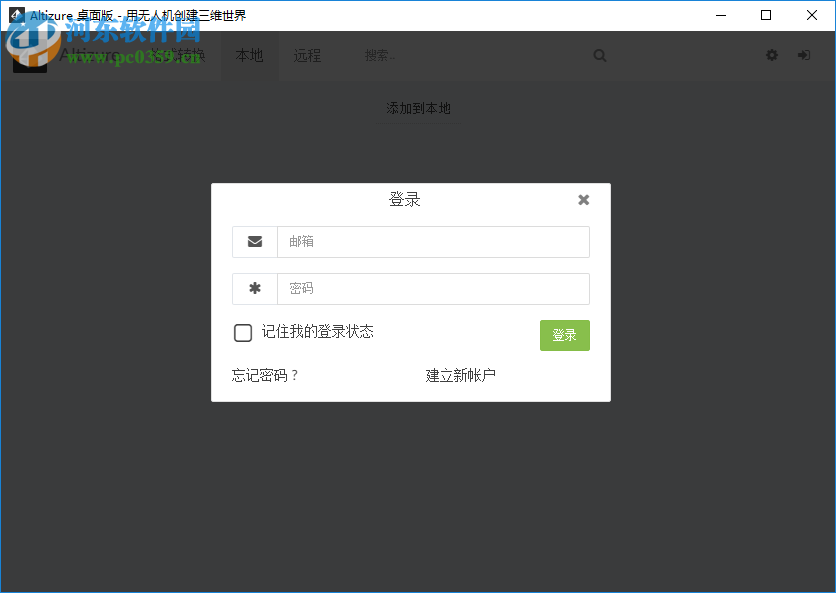Switch to the 本地 tab
The image size is (836, 593).
point(249,55)
